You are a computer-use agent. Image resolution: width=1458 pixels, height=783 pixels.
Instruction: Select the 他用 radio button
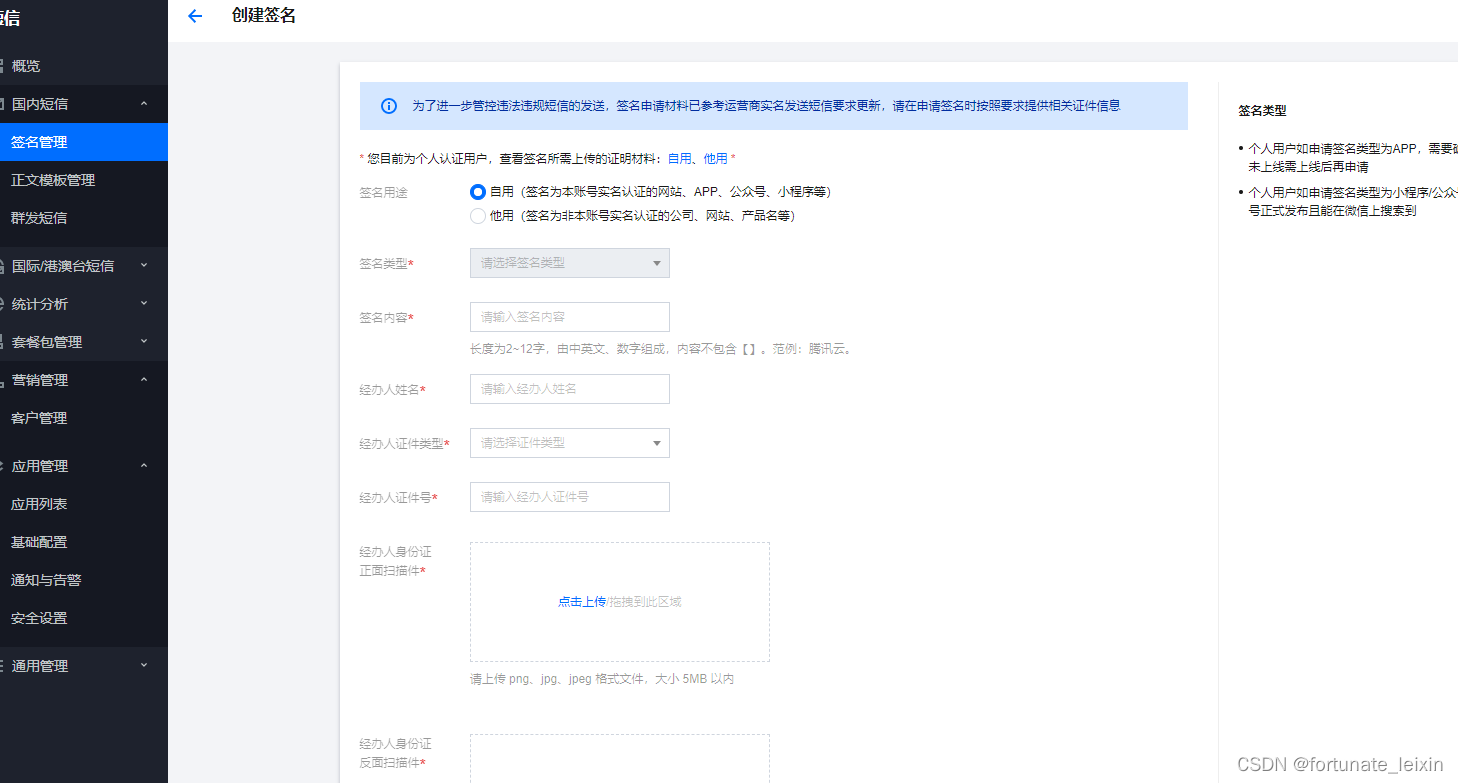click(x=478, y=216)
